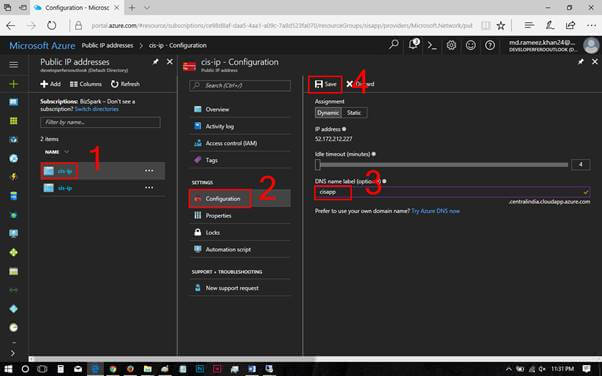Click Save in the configuration toolbar
The image size is (602, 376).
325,84
